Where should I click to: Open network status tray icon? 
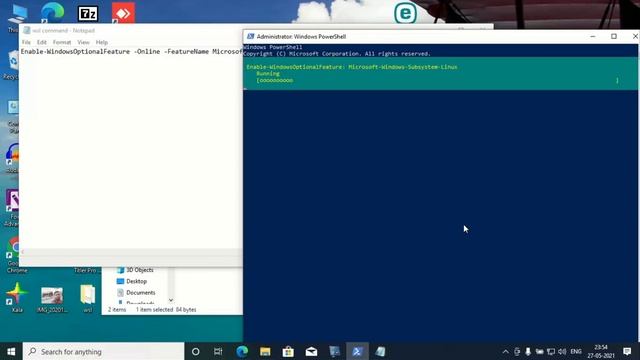551,351
